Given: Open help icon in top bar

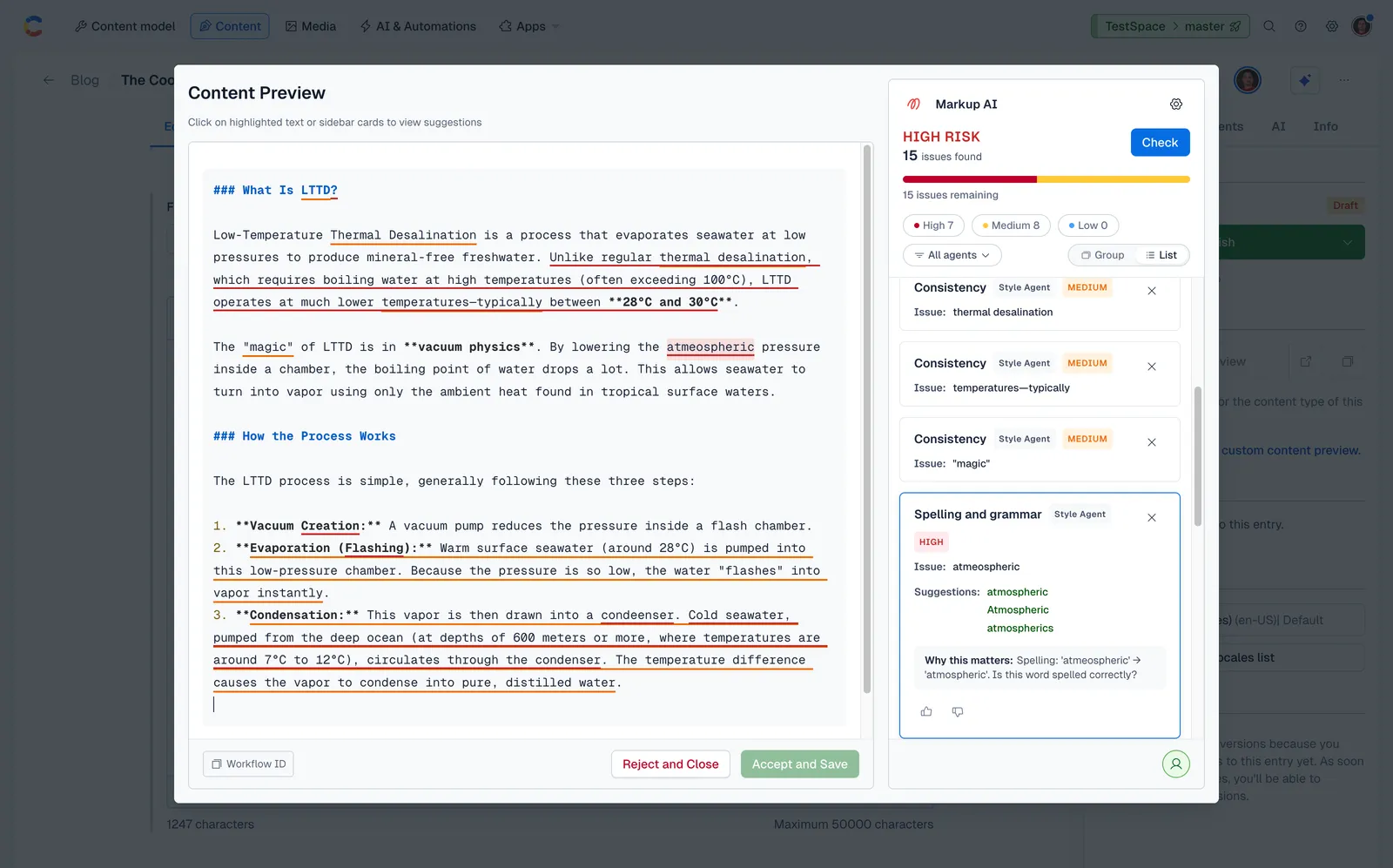Looking at the screenshot, I should (1301, 26).
